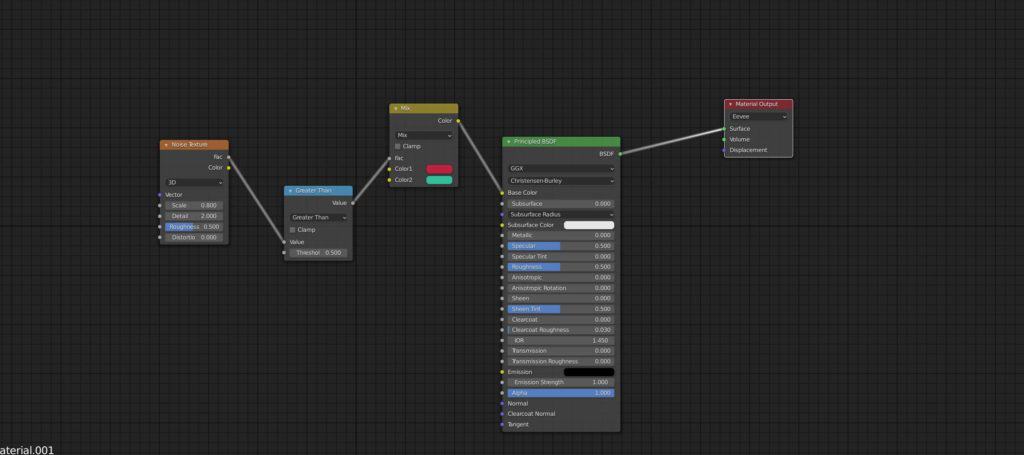Enable Clamp checkbox in Greater Than node

tap(293, 230)
